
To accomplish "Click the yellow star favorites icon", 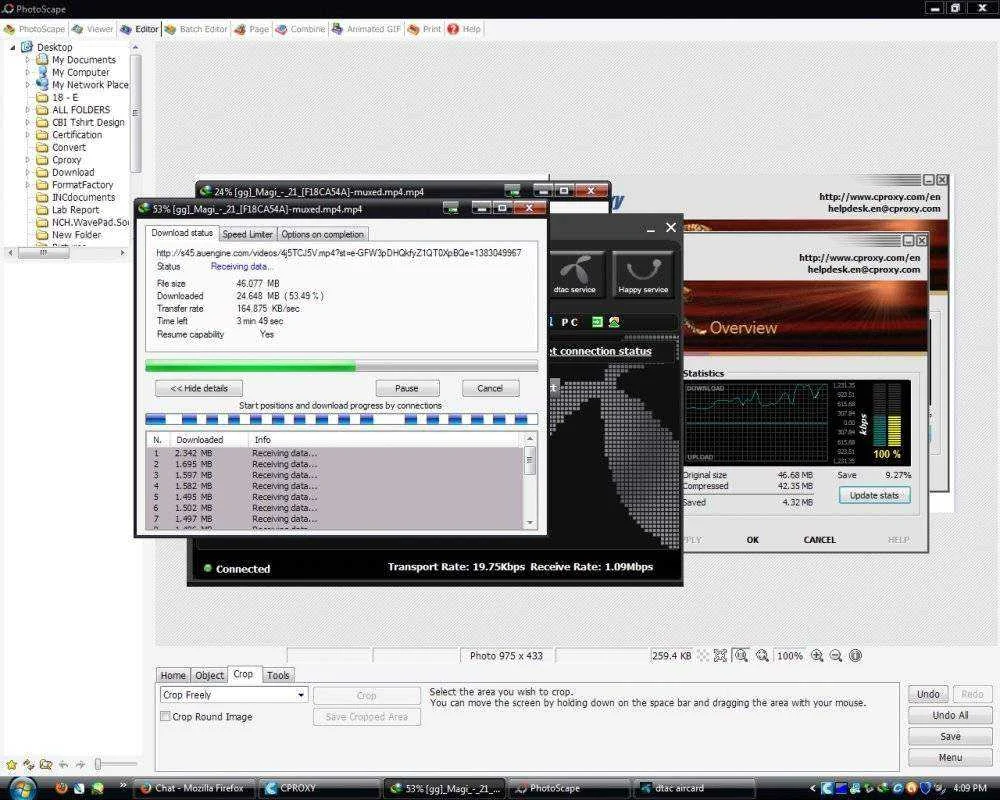I will point(11,764).
